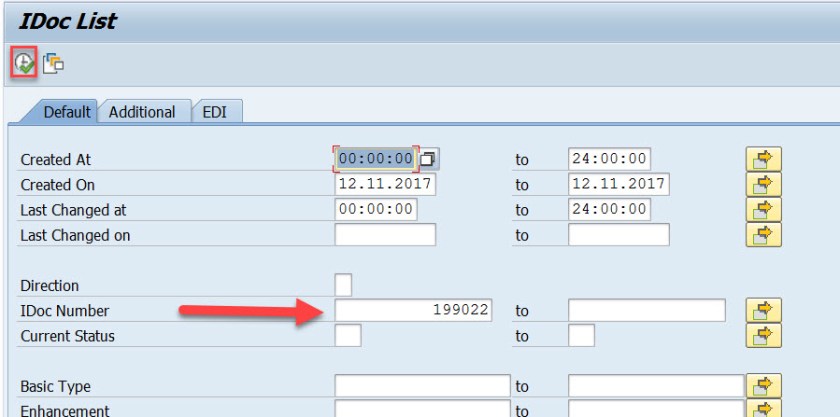Screen dimensions: 840x417
Task: Click the Direction input box
Action: pos(343,285)
